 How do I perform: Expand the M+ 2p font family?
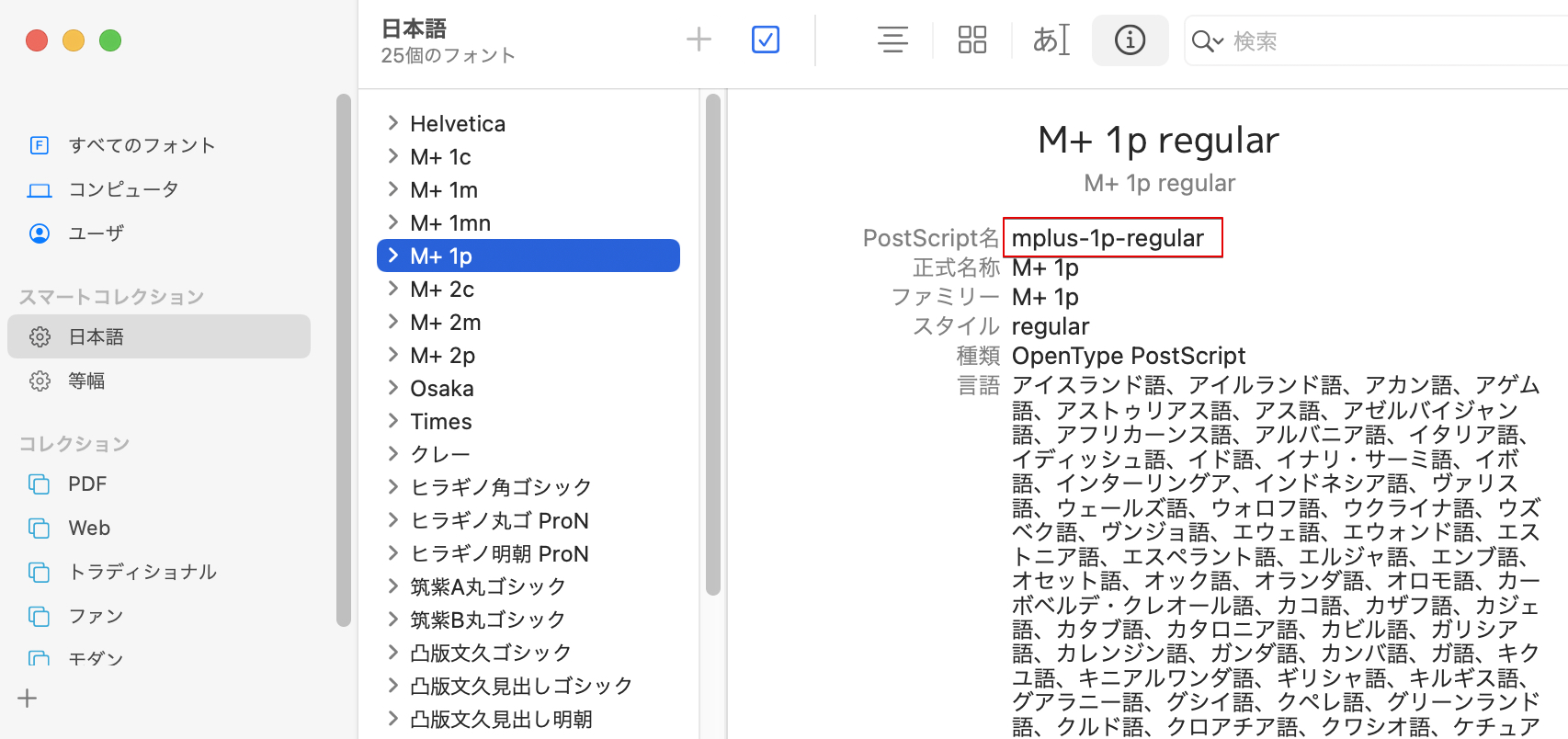[x=392, y=355]
